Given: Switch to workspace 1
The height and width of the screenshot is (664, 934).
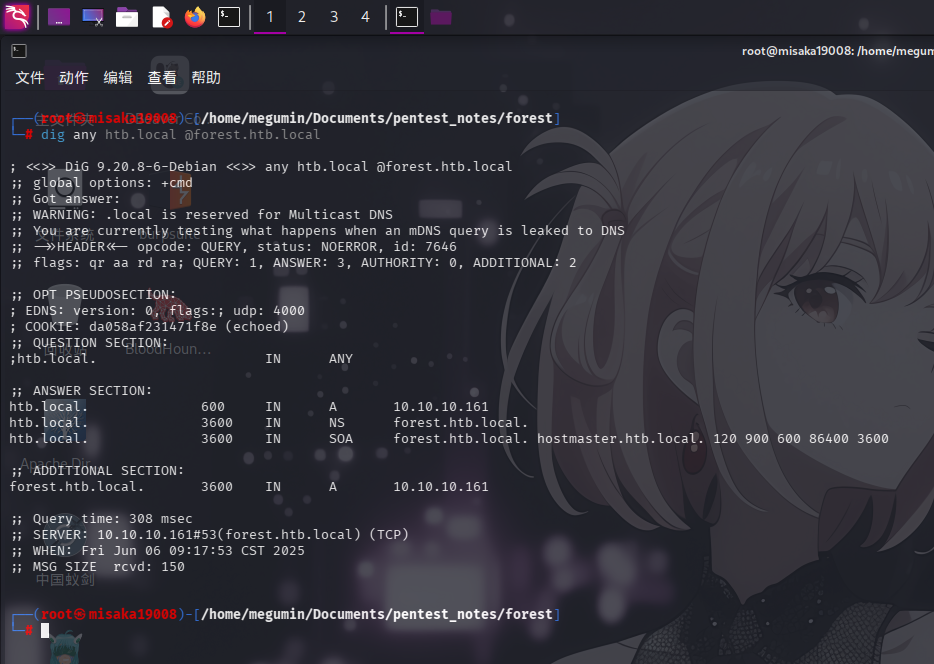Looking at the screenshot, I should pos(270,17).
